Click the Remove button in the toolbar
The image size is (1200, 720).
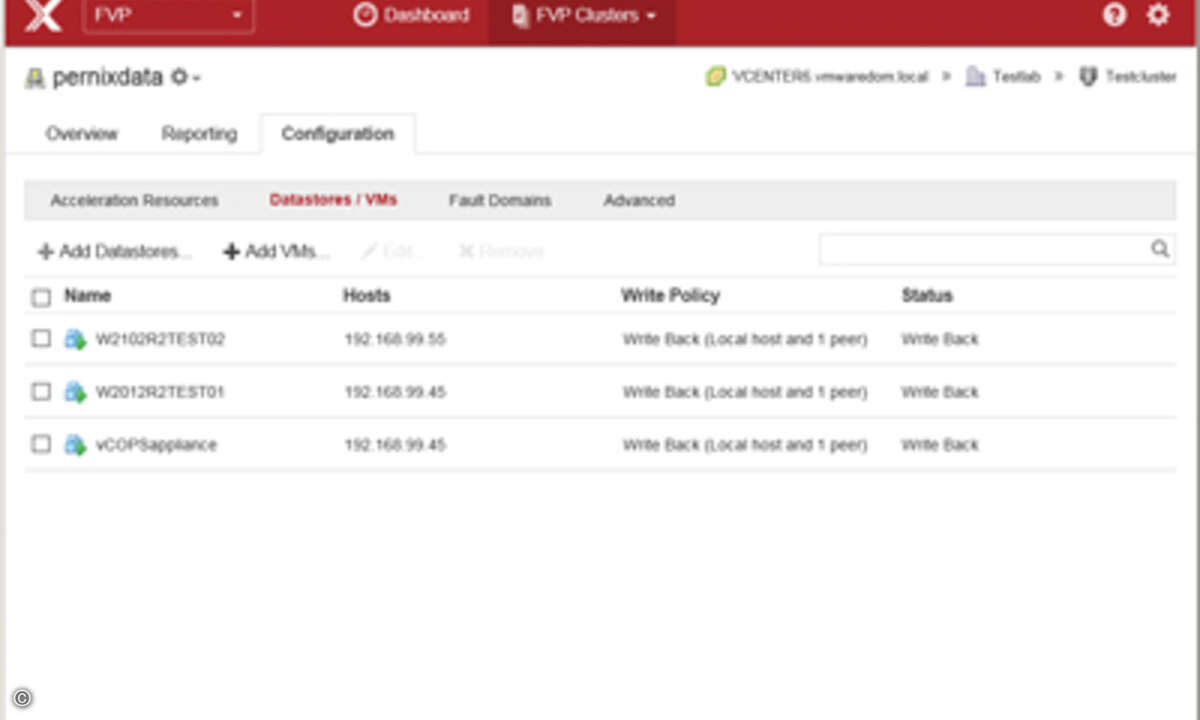pyautogui.click(x=501, y=252)
